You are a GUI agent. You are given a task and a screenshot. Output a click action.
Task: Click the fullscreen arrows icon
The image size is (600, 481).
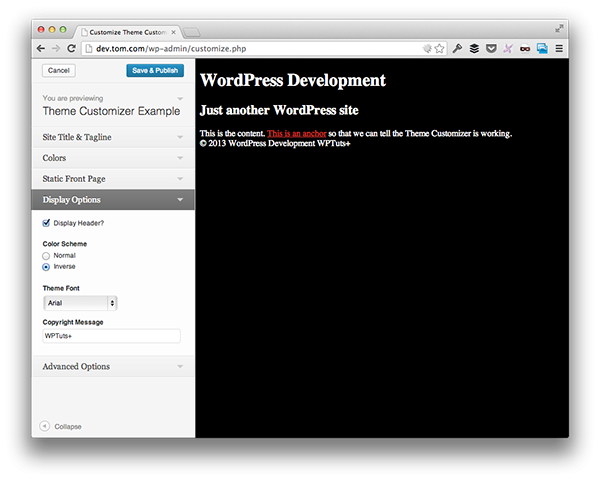coord(559,28)
